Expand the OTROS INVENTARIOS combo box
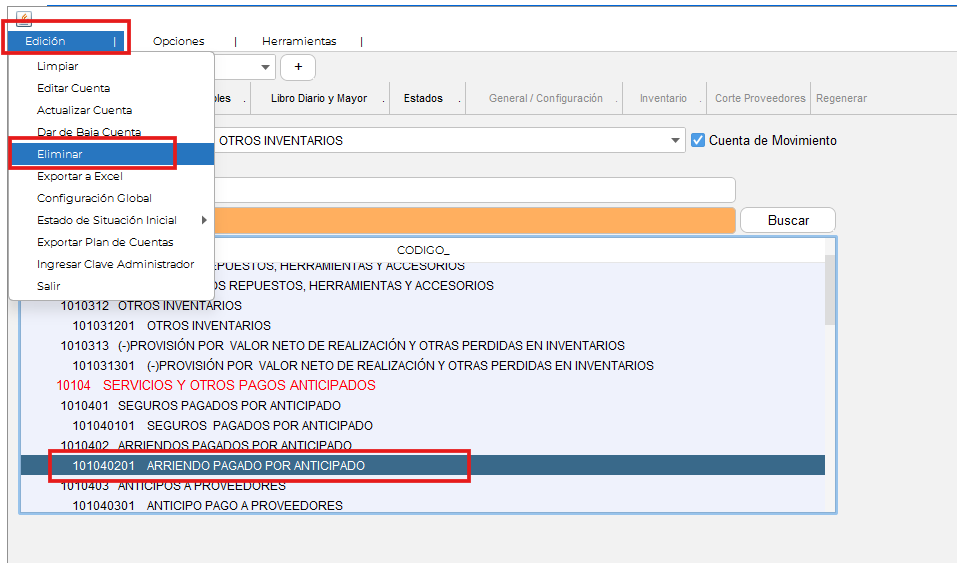Image resolution: width=957 pixels, height=563 pixels. [676, 141]
